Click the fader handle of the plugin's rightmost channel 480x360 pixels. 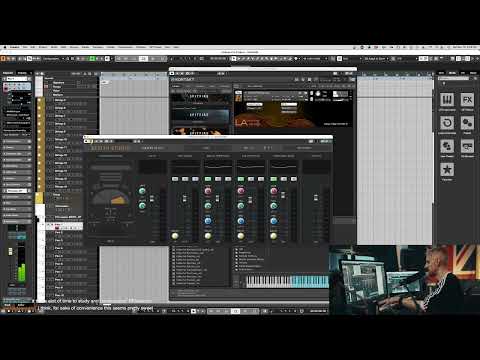click(316, 198)
